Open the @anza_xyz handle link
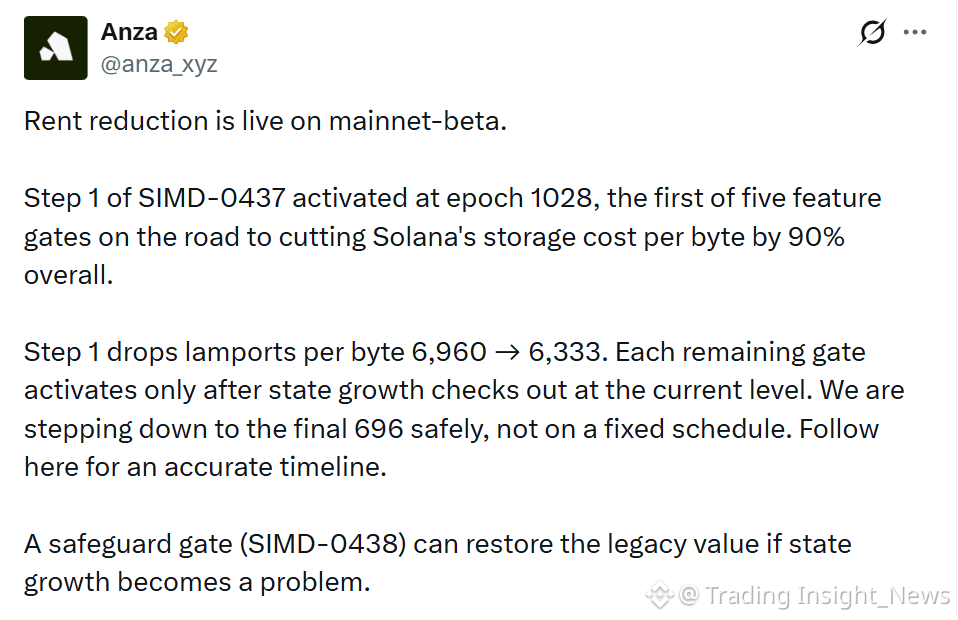This screenshot has height=620, width=958. coord(159,64)
